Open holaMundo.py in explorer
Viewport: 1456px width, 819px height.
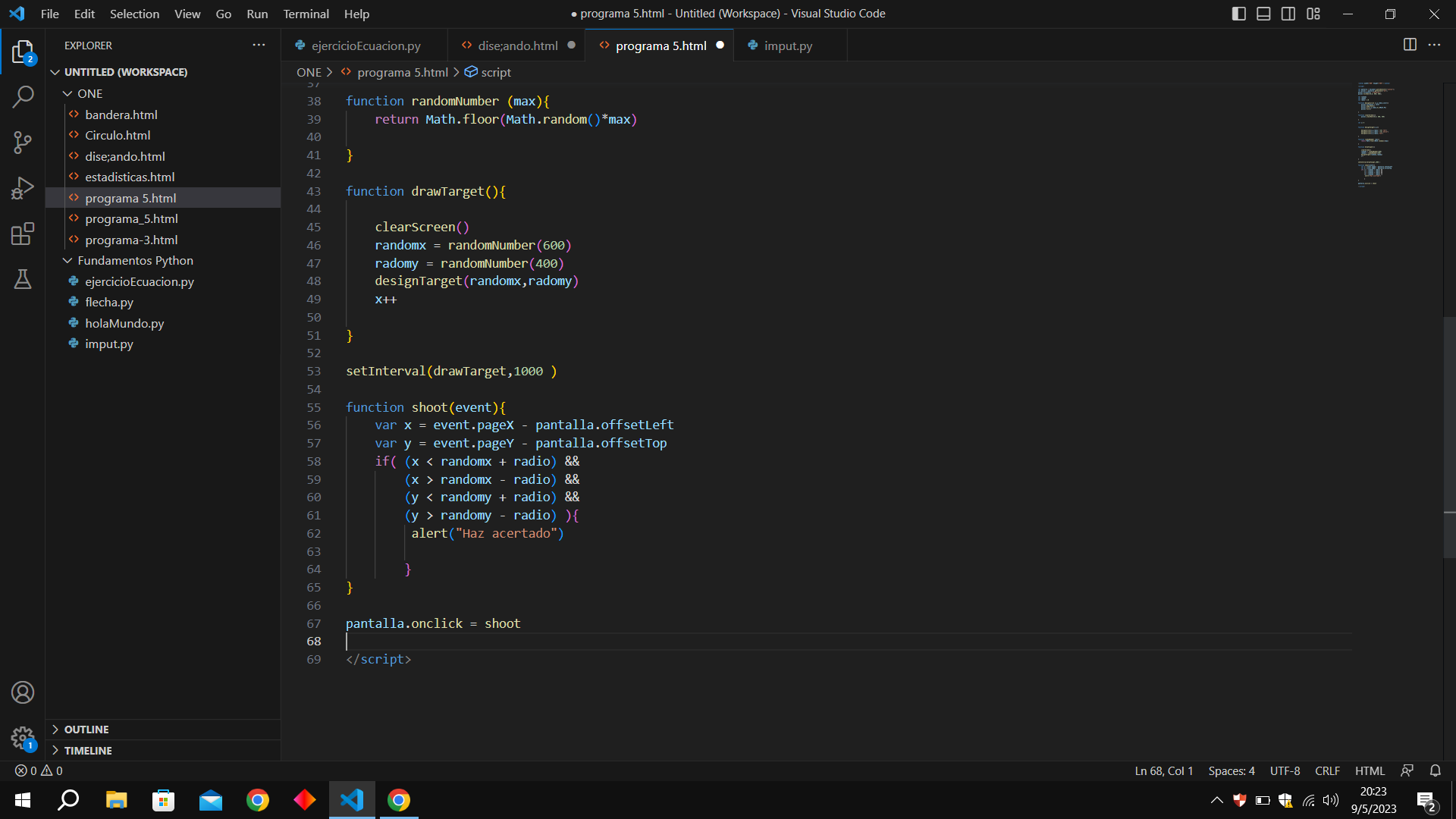[x=163, y=323]
